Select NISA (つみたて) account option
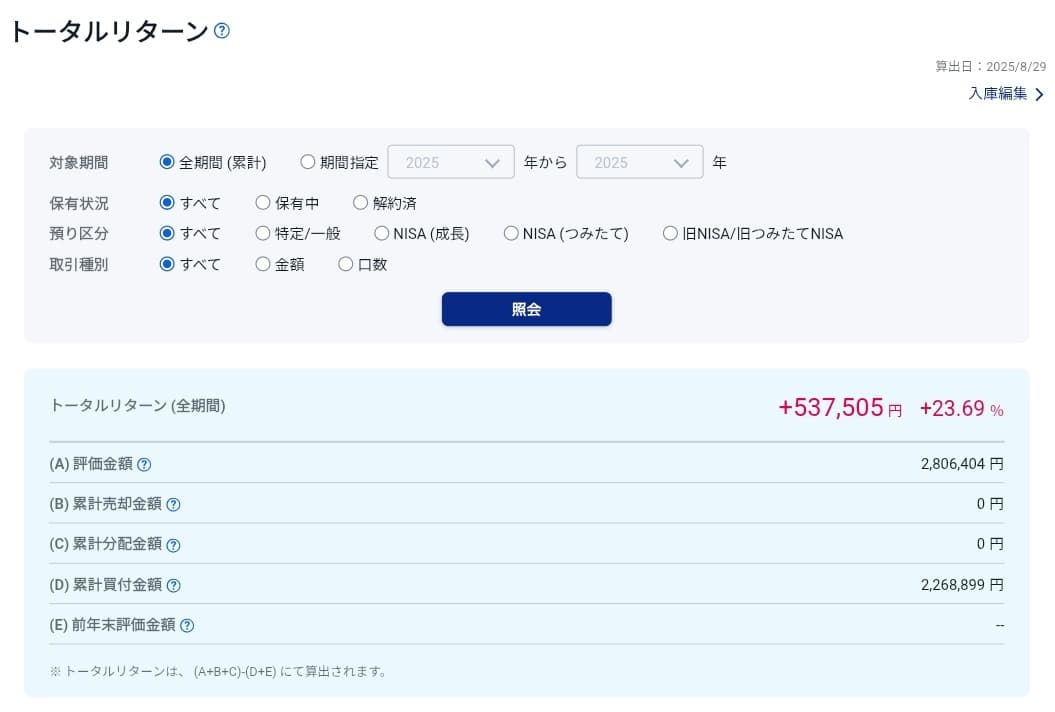 coord(511,234)
